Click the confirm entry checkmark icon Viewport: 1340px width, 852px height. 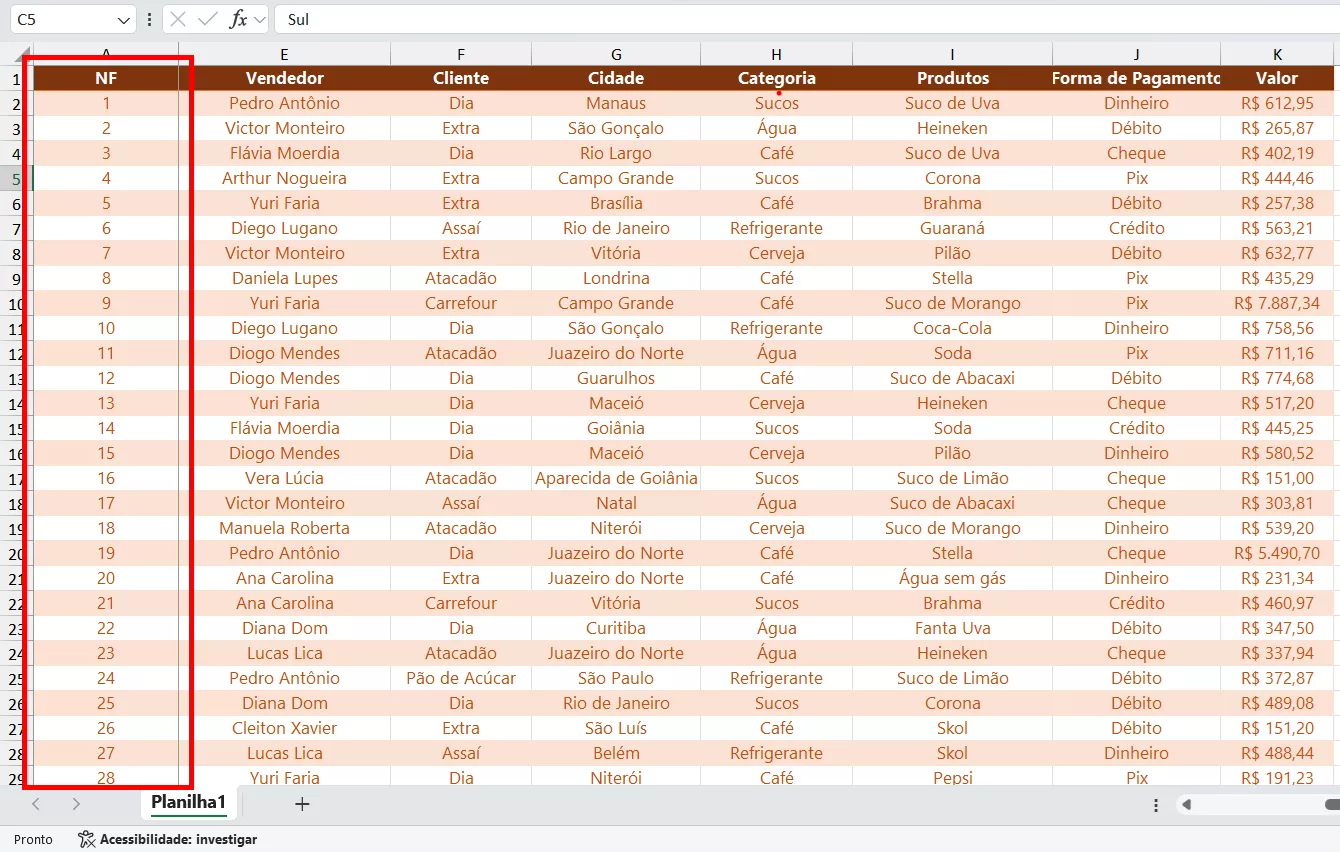207,20
